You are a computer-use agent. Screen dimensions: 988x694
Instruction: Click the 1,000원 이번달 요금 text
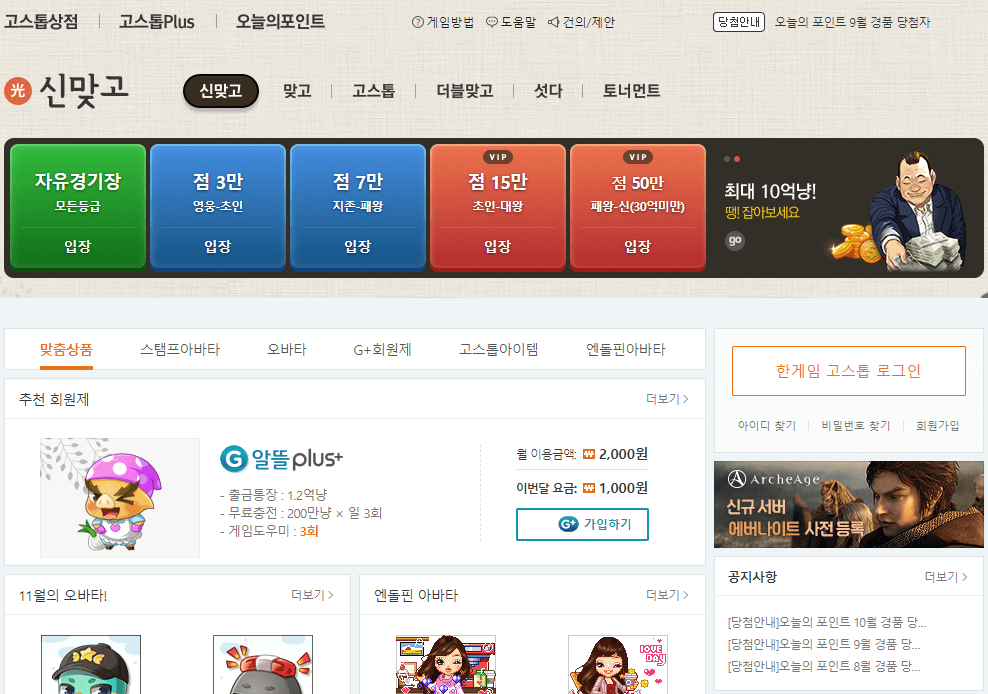coord(623,488)
